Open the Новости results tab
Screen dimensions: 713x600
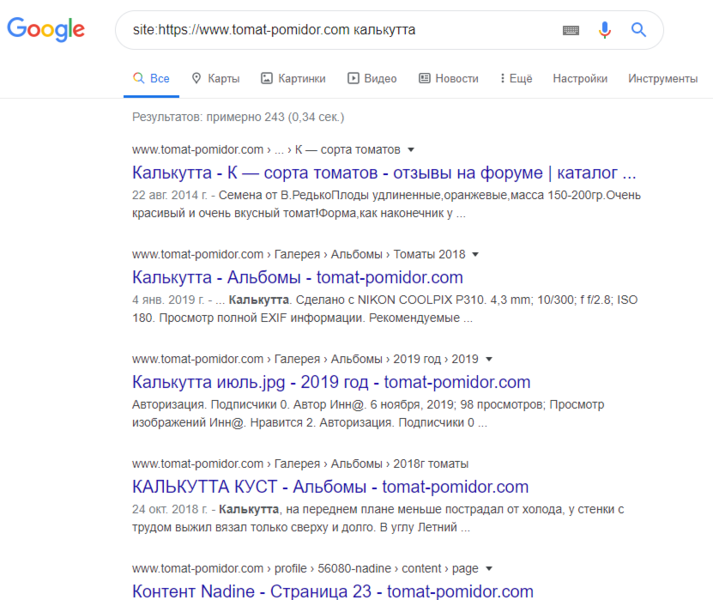click(448, 78)
